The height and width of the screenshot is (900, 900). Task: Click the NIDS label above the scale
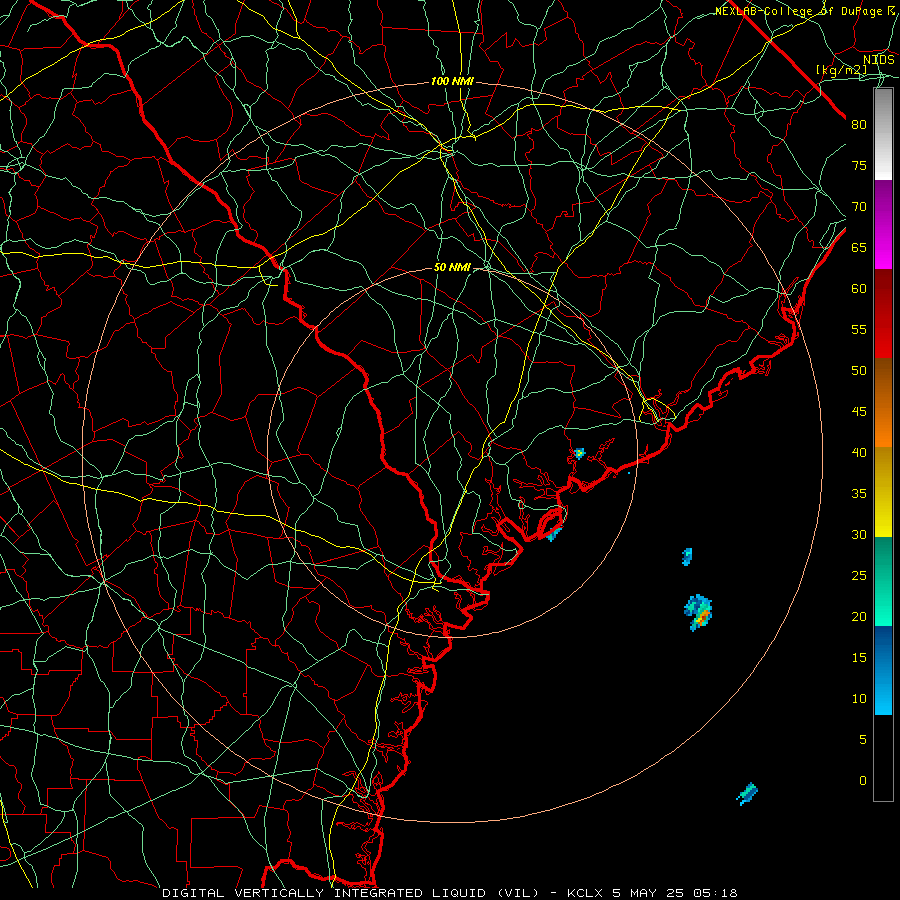pyautogui.click(x=879, y=60)
